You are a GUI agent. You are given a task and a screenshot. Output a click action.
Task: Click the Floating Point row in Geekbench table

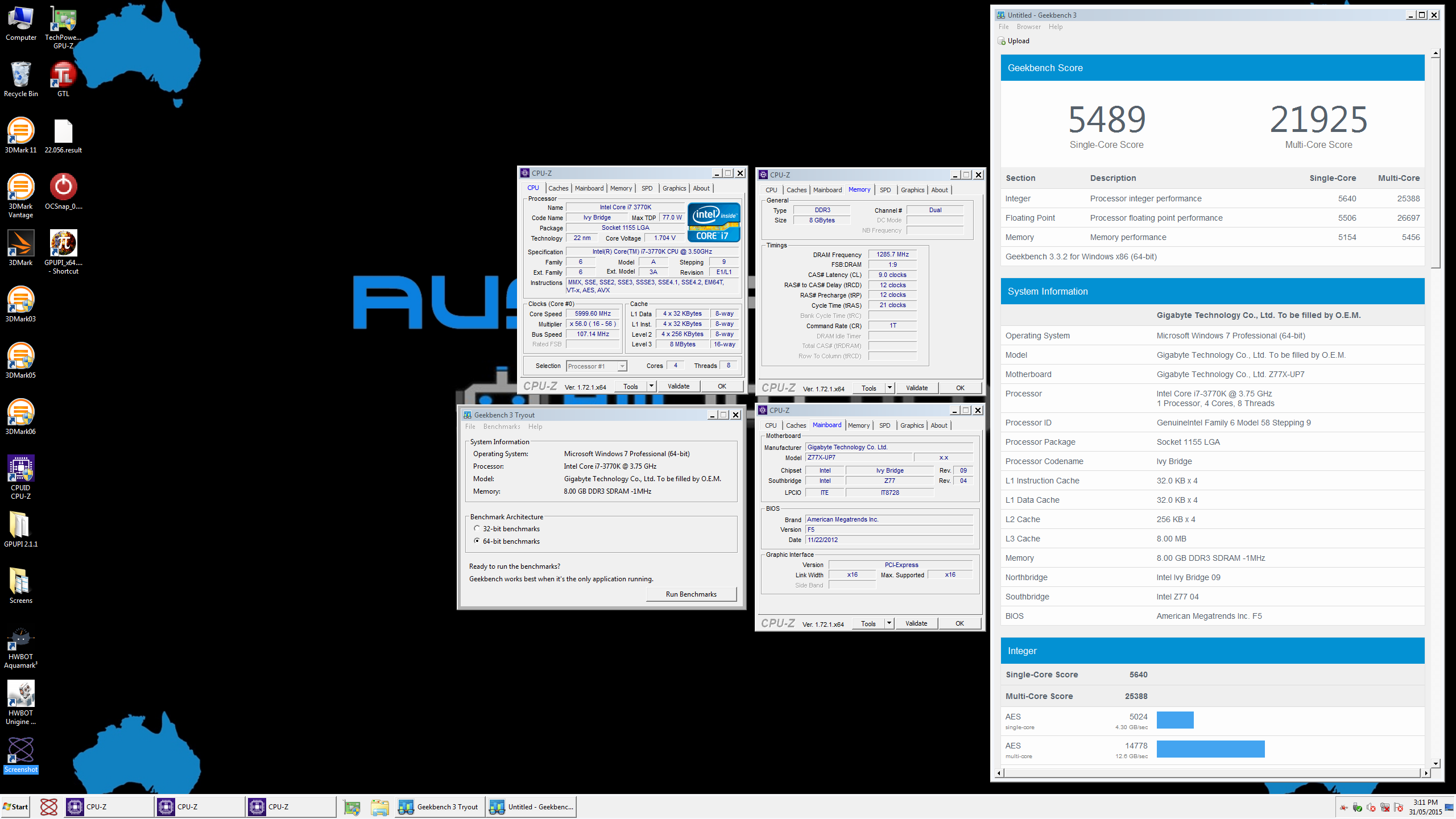pyautogui.click(x=1213, y=218)
